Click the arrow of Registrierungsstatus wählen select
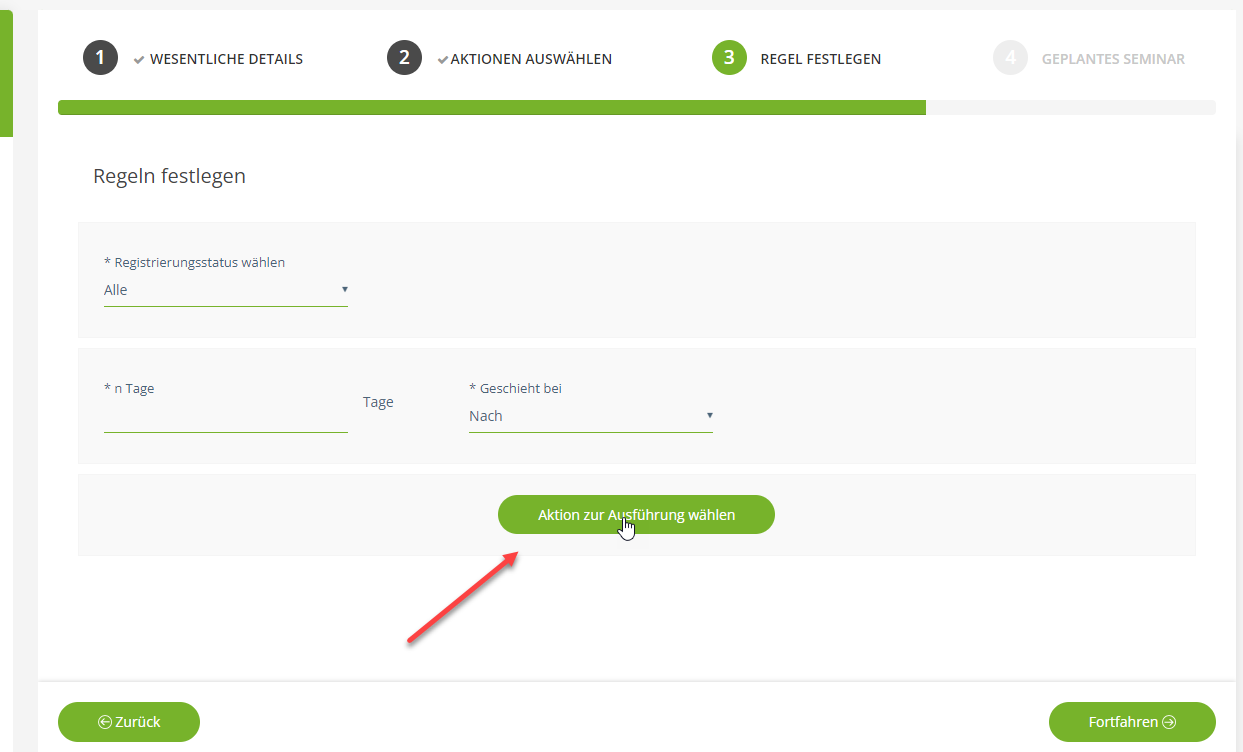This screenshot has width=1243, height=752. click(x=344, y=289)
